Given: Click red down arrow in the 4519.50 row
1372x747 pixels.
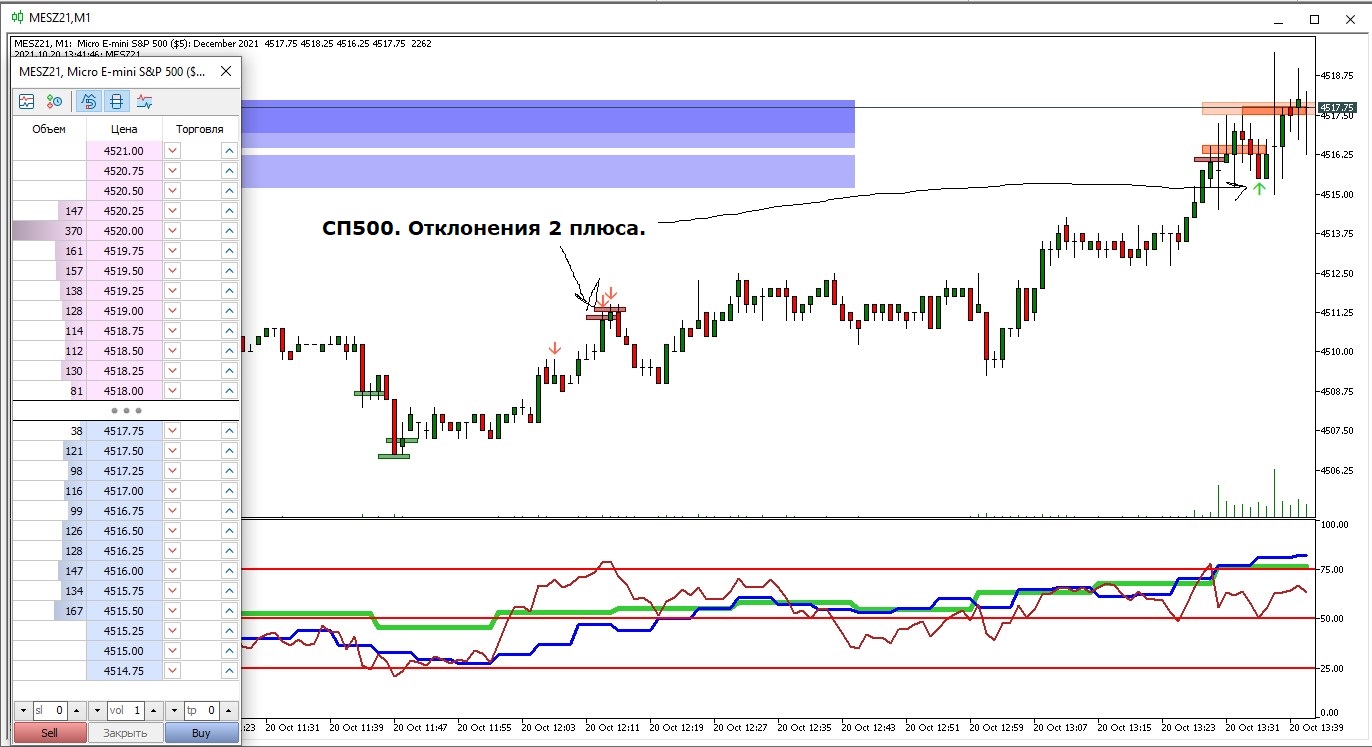Looking at the screenshot, I should 172,271.
